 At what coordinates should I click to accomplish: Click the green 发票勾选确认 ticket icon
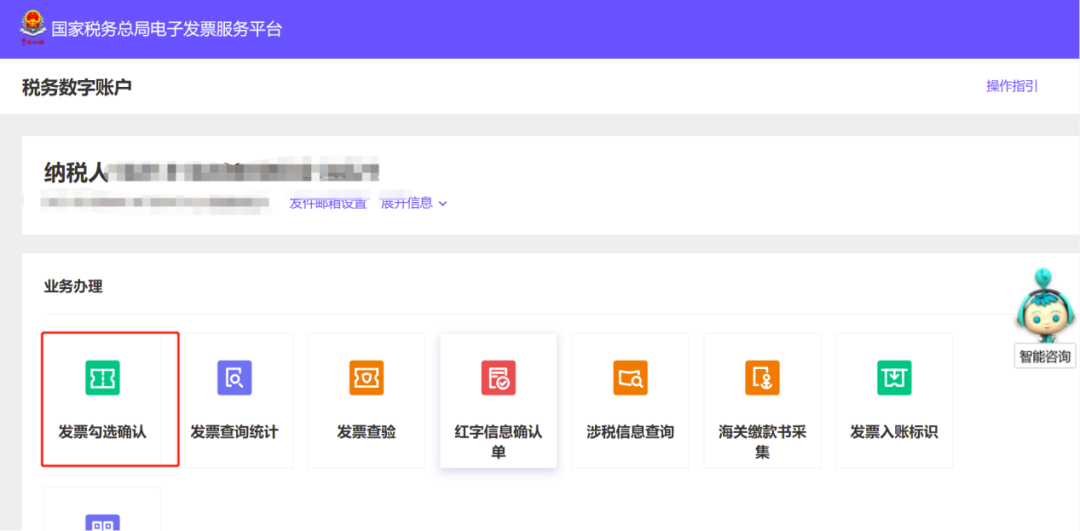(x=102, y=377)
